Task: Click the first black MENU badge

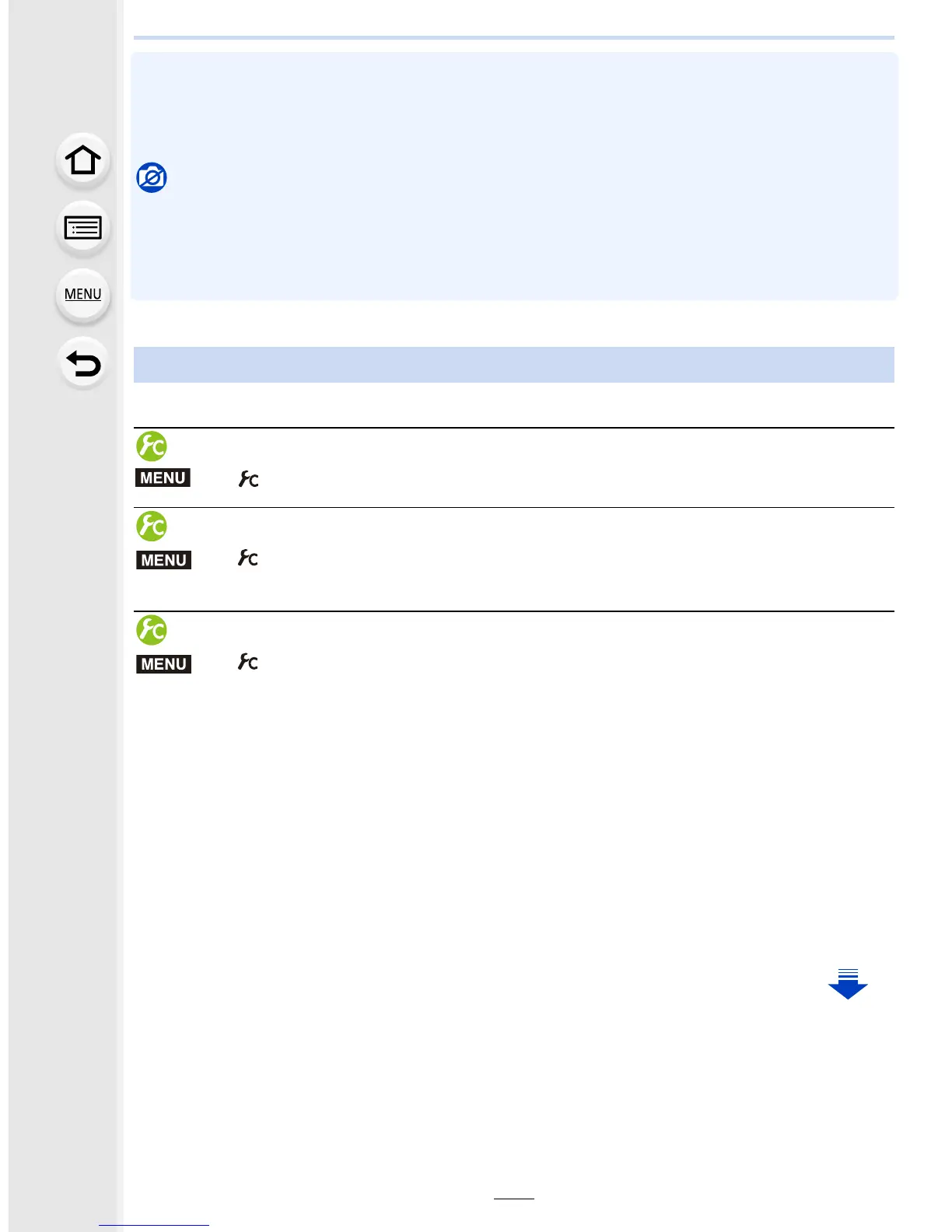Action: point(163,478)
